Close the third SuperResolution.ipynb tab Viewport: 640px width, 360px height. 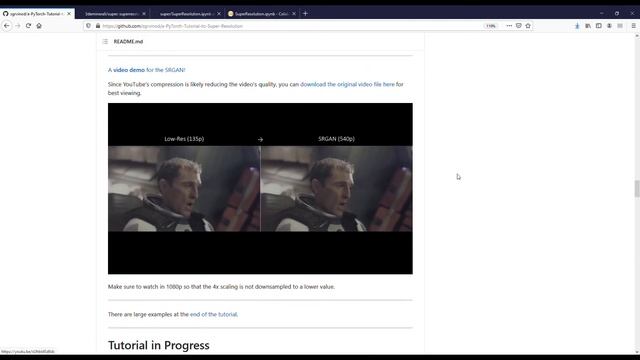click(x=219, y=14)
